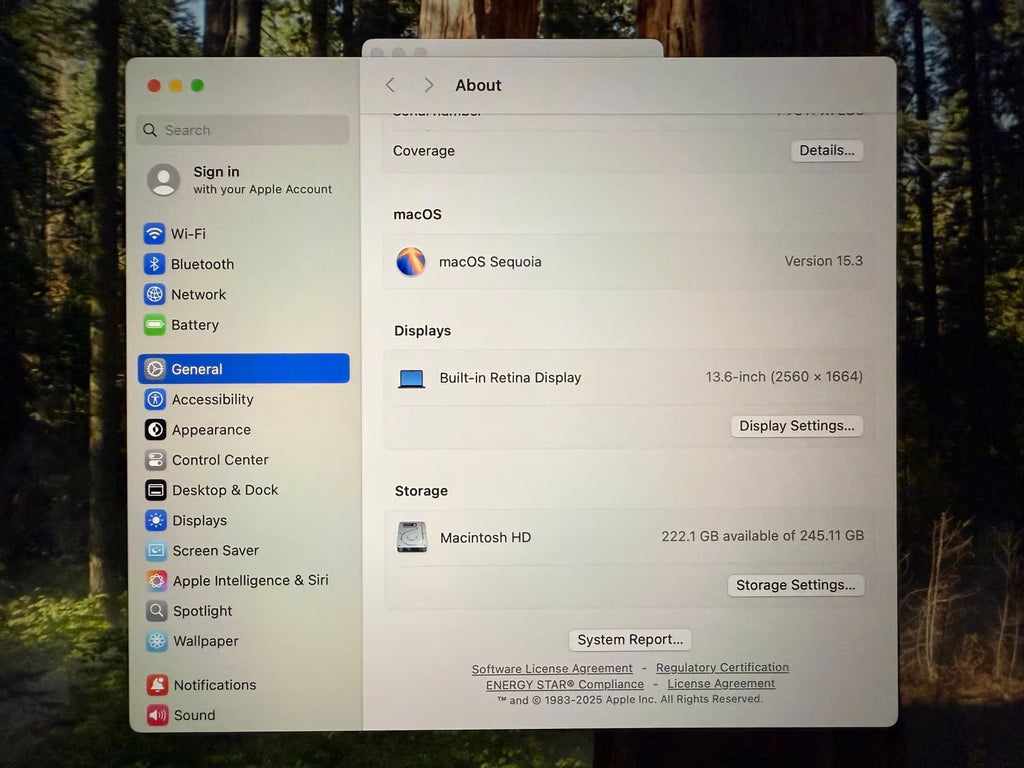Image resolution: width=1024 pixels, height=768 pixels.
Task: Select the Battery icon in the sidebar
Action: click(154, 324)
